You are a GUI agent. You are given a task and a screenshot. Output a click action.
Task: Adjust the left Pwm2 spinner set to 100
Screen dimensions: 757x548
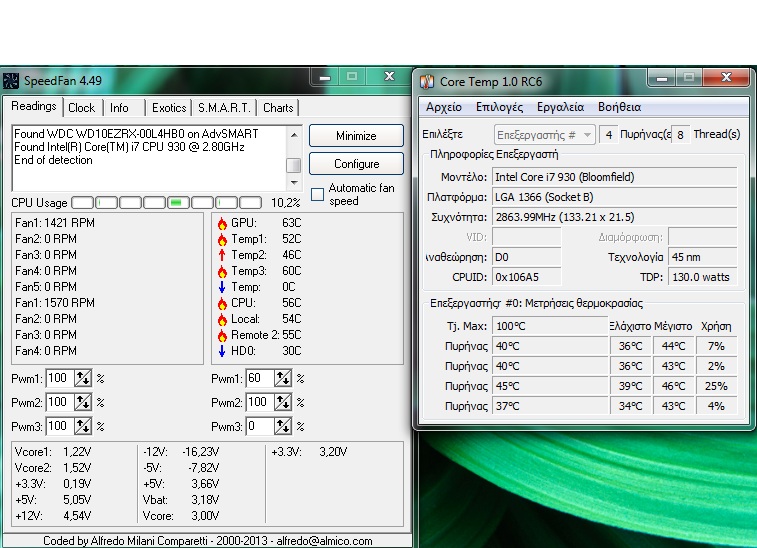pos(83,402)
